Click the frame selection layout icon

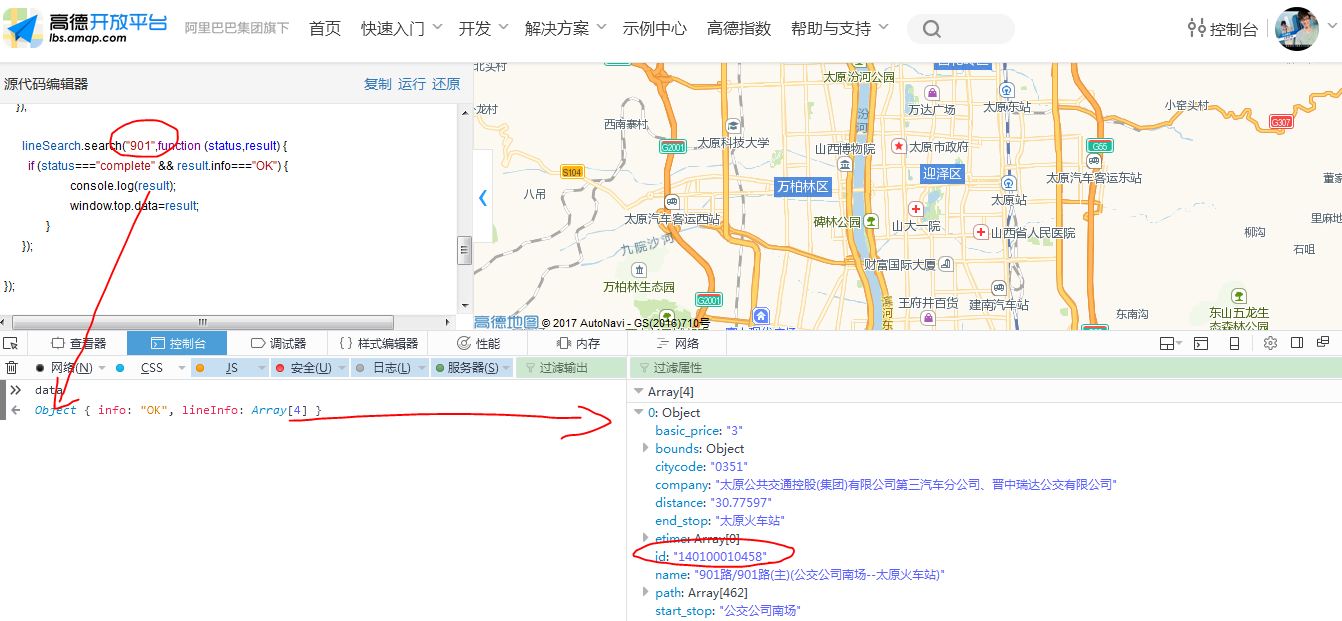(x=1169, y=343)
